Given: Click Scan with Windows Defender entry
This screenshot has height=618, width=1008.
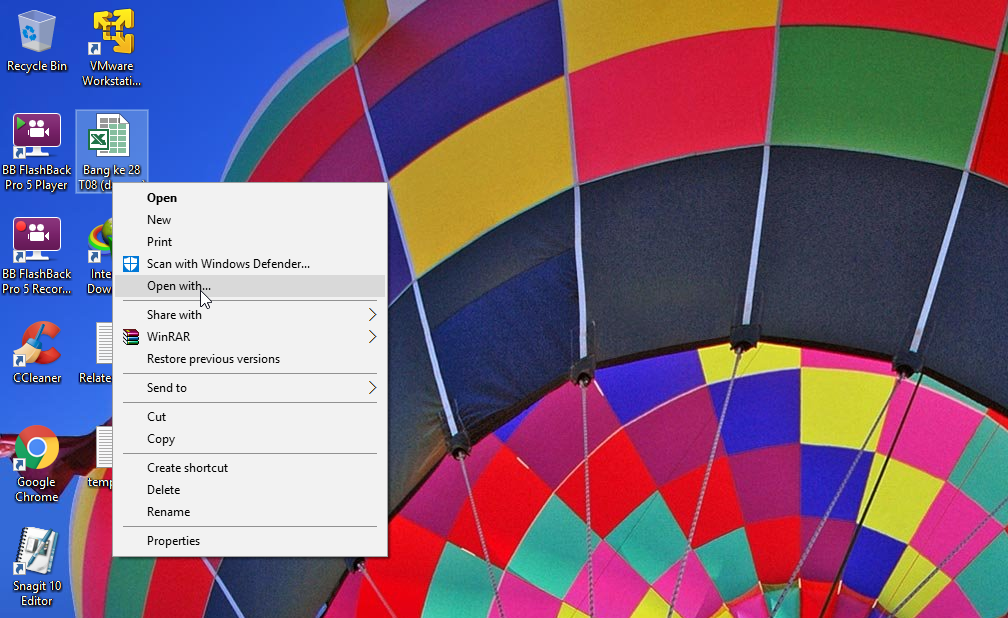Looking at the screenshot, I should point(251,264).
